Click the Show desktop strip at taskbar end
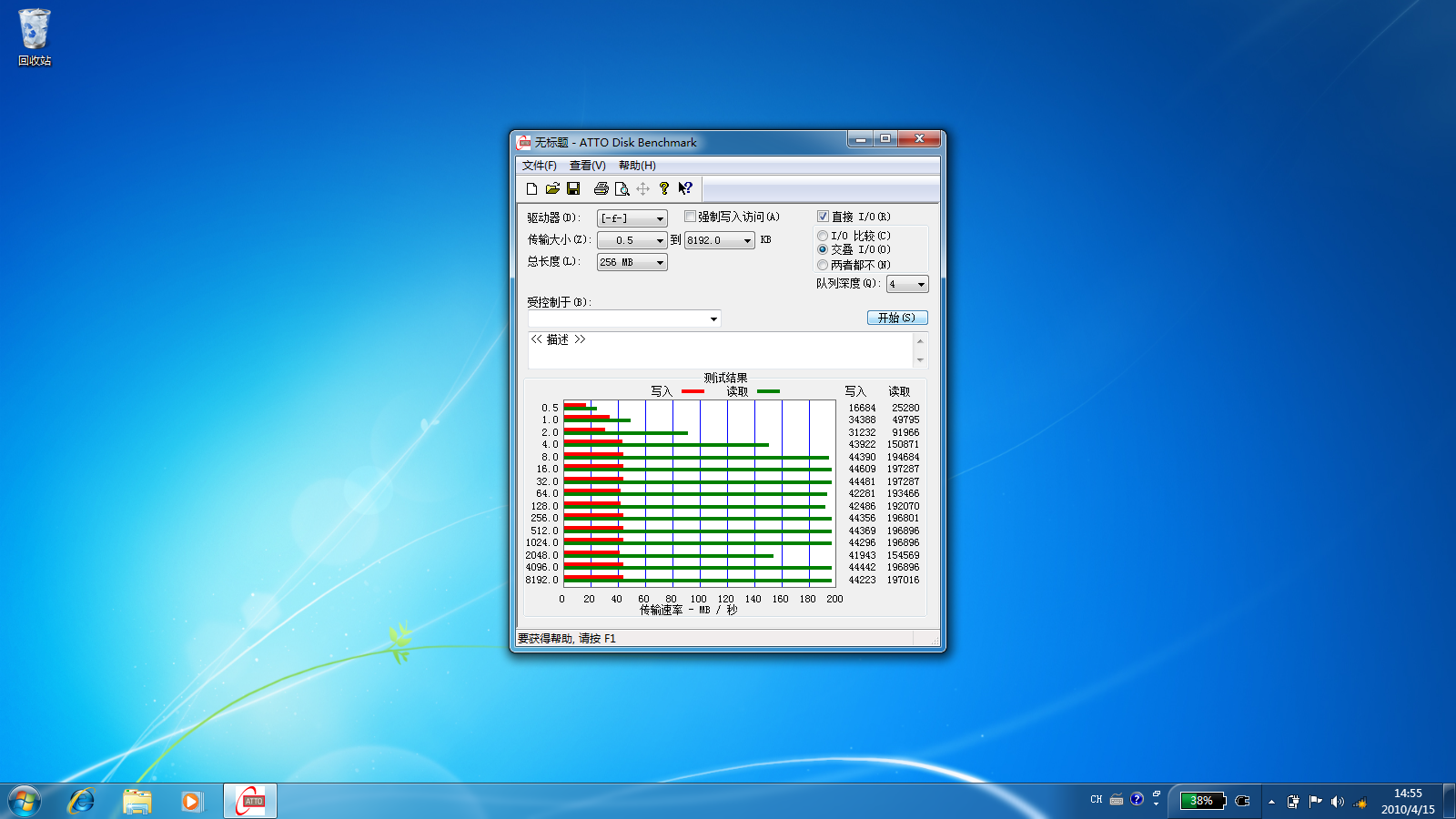The width and height of the screenshot is (1456, 819). click(1449, 802)
